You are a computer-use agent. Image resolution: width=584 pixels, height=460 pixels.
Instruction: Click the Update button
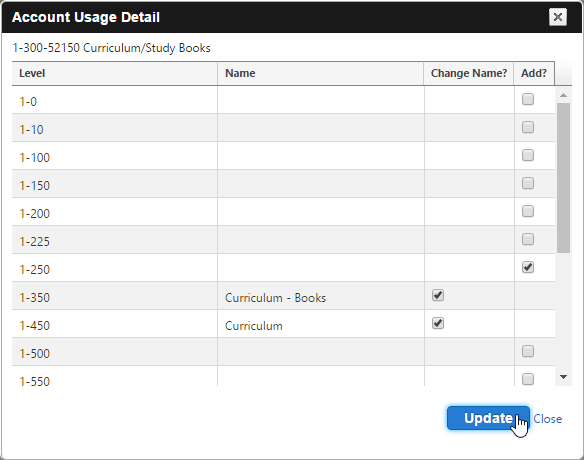point(488,418)
